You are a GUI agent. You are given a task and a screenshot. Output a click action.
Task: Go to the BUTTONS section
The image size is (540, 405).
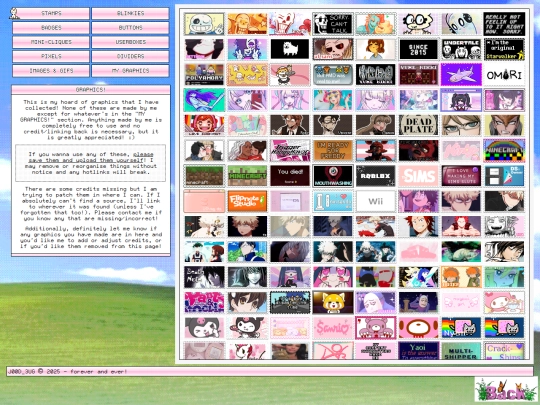click(x=131, y=28)
